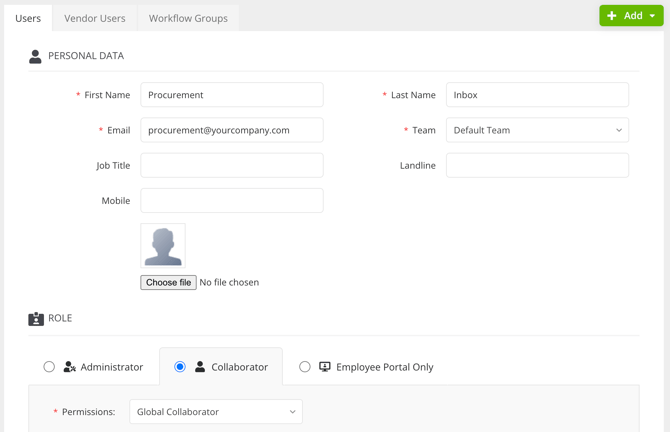
Task: Click the Administrator role icon
Action: (69, 367)
